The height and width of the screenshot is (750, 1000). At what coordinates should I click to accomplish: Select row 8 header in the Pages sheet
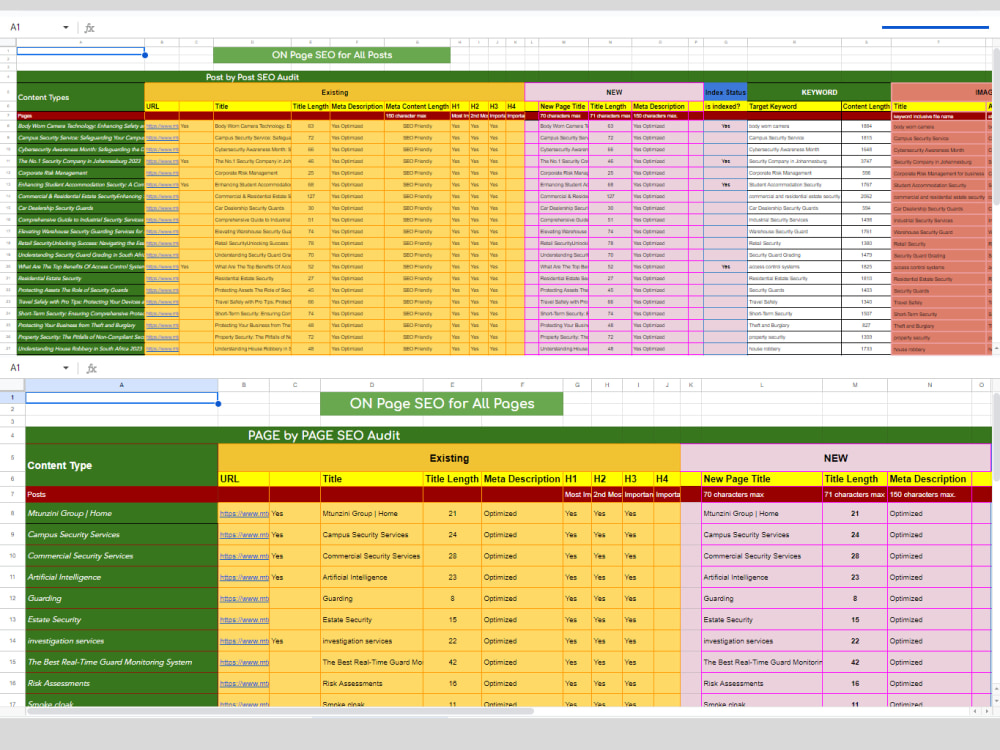[x=12, y=513]
